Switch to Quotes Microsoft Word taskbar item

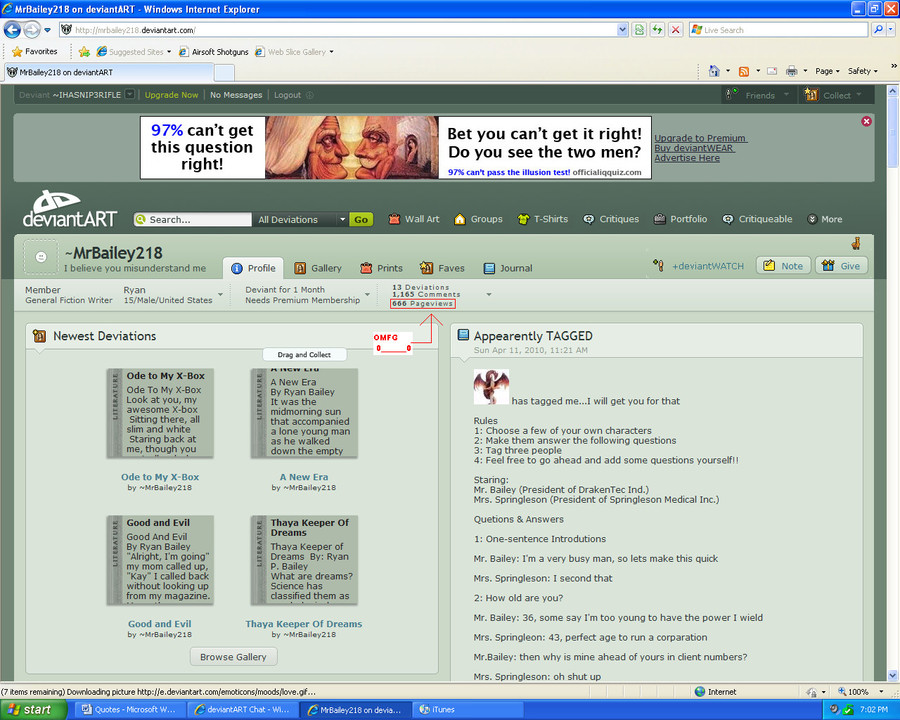pyautogui.click(x=129, y=710)
